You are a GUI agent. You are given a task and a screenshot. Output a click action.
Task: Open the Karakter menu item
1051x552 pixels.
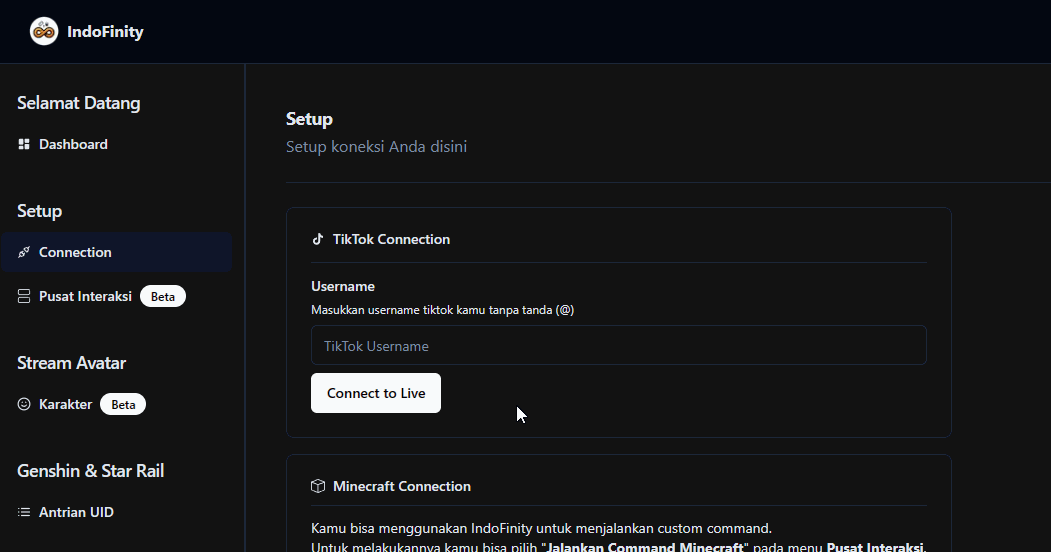coord(65,405)
